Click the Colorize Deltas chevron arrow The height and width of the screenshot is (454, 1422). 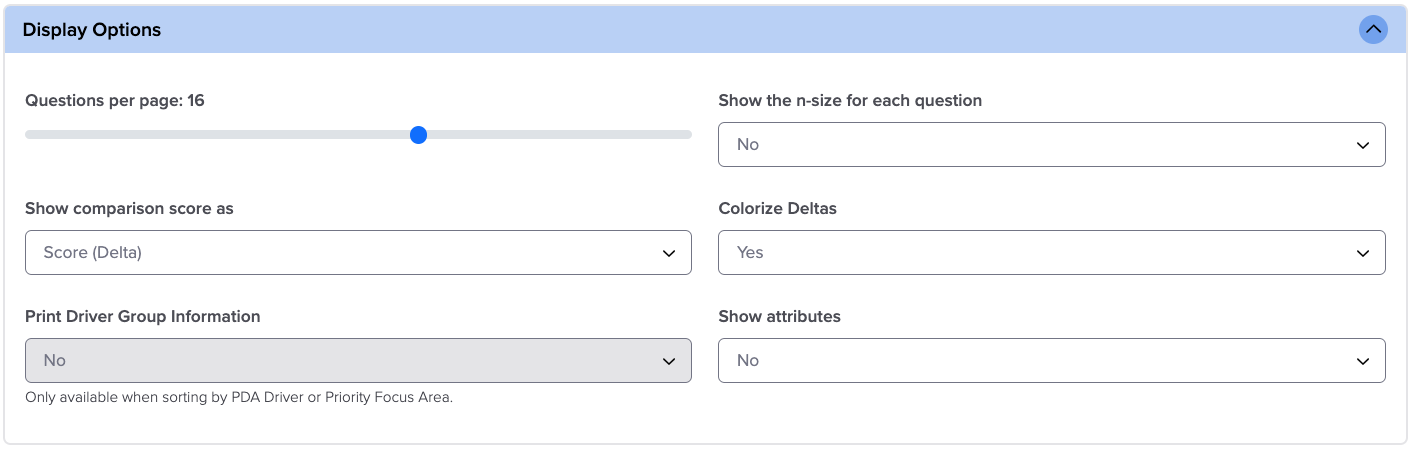1363,253
